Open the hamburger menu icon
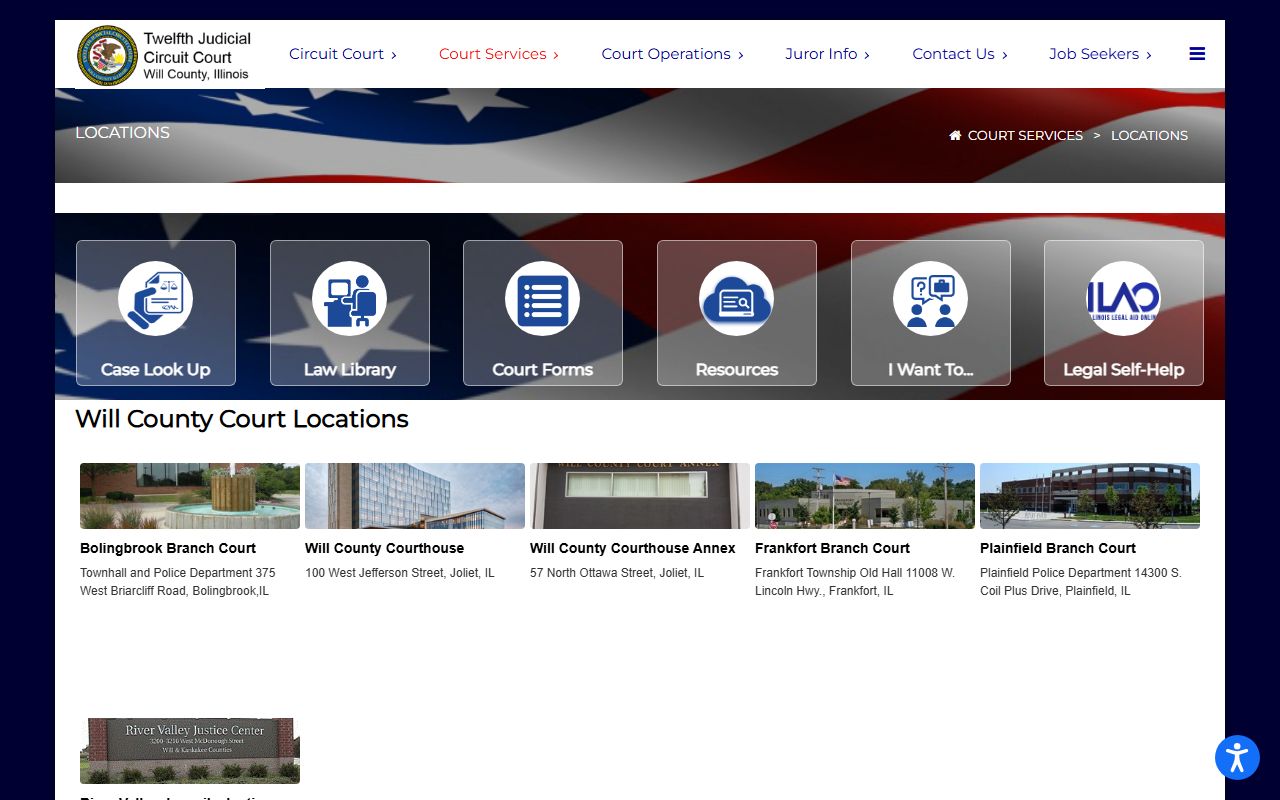Image resolution: width=1280 pixels, height=800 pixels. 1197,54
